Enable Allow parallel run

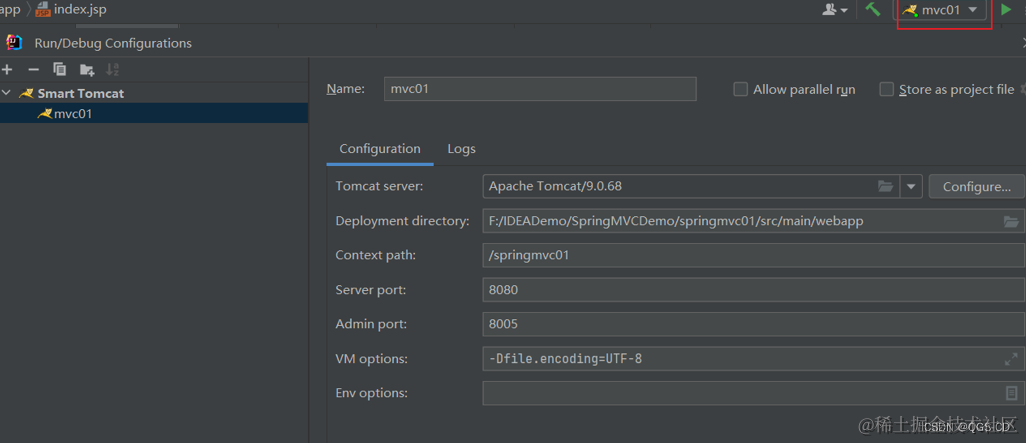(x=741, y=89)
